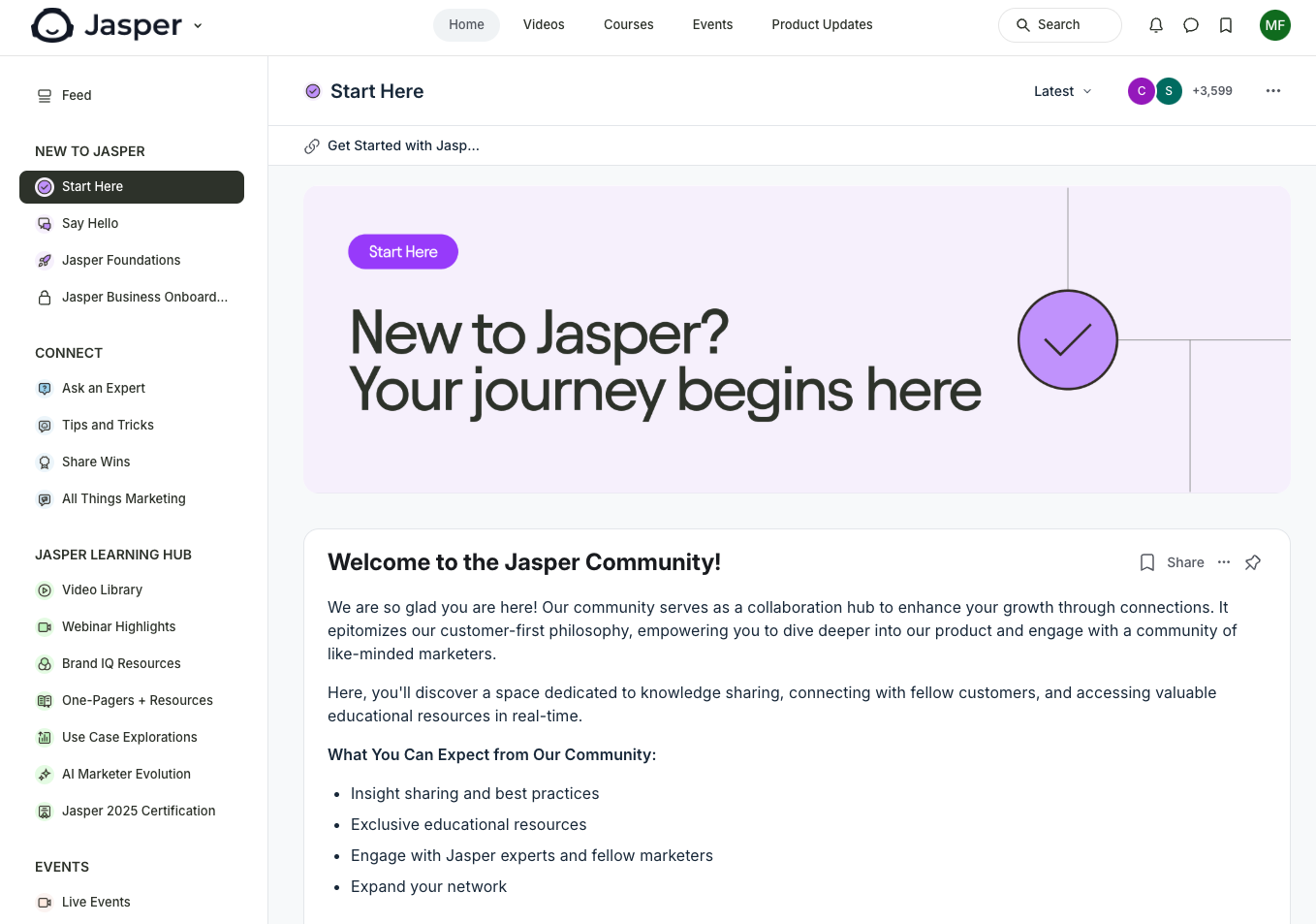Open the Welcome to the Jasper Community! title
Image resolution: width=1316 pixels, height=924 pixels.
(x=524, y=563)
